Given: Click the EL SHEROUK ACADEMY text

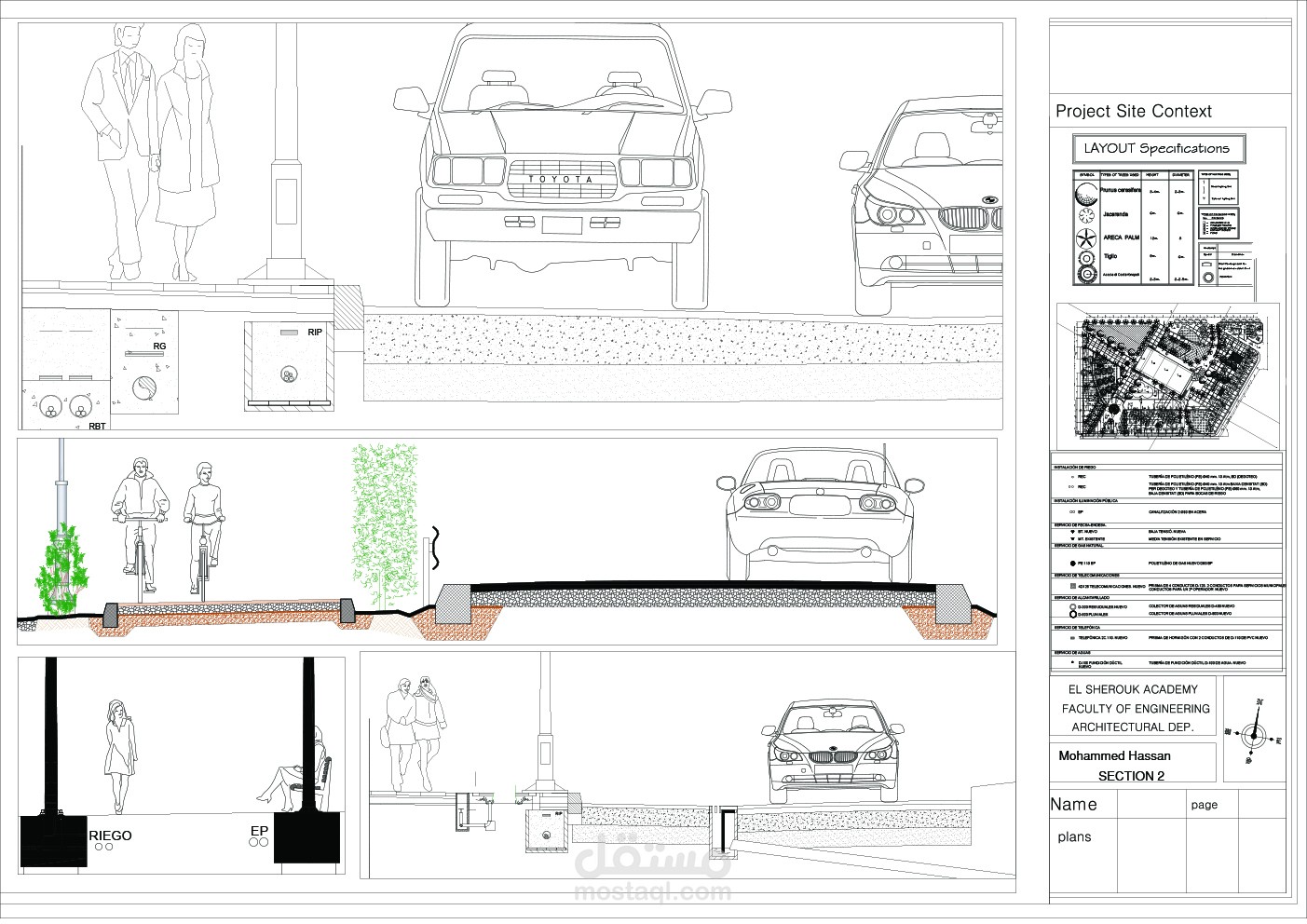Looking at the screenshot, I should pos(1132,690).
